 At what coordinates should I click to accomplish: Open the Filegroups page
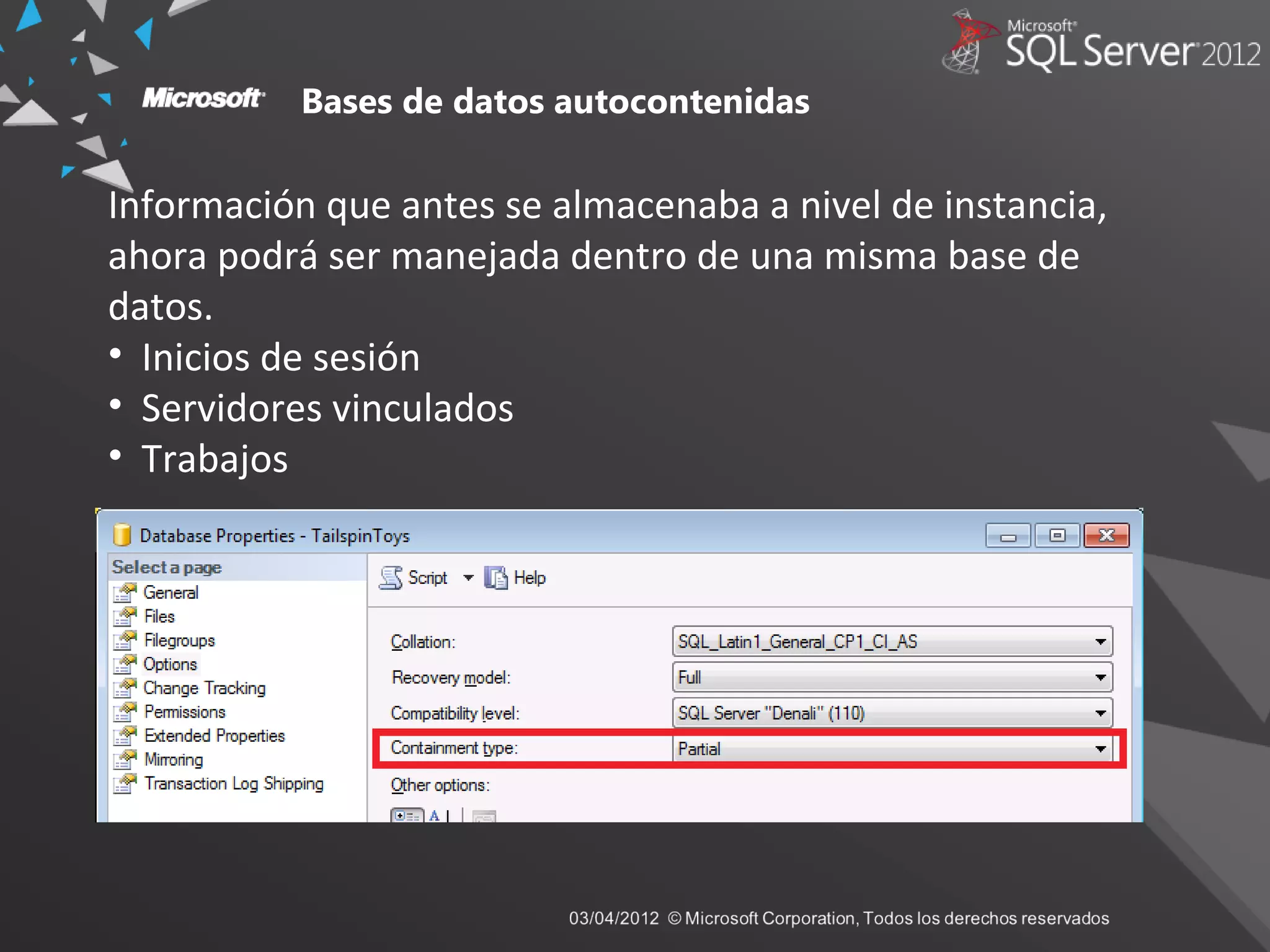[179, 640]
